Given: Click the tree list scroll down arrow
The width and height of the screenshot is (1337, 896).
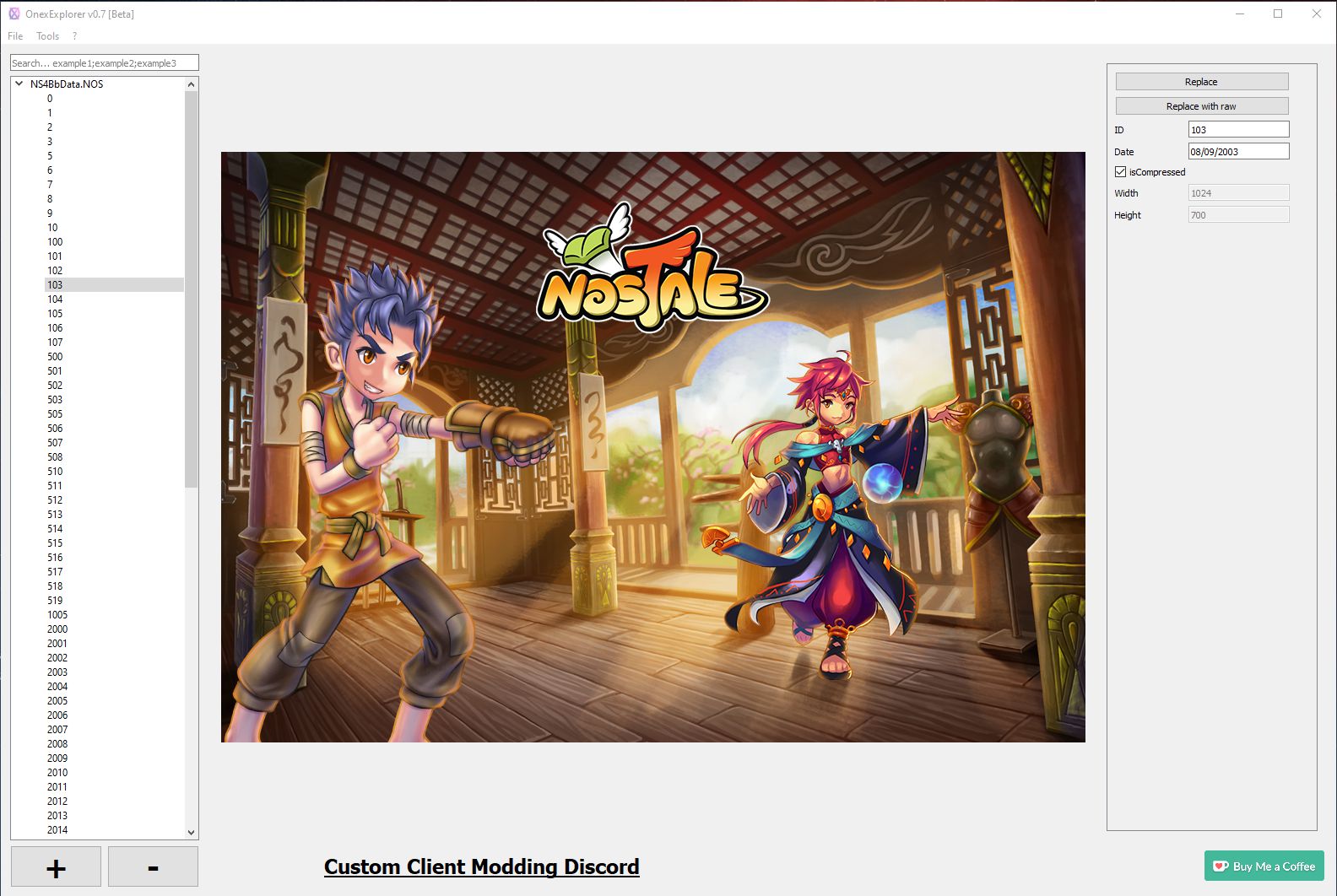Looking at the screenshot, I should coord(192,832).
